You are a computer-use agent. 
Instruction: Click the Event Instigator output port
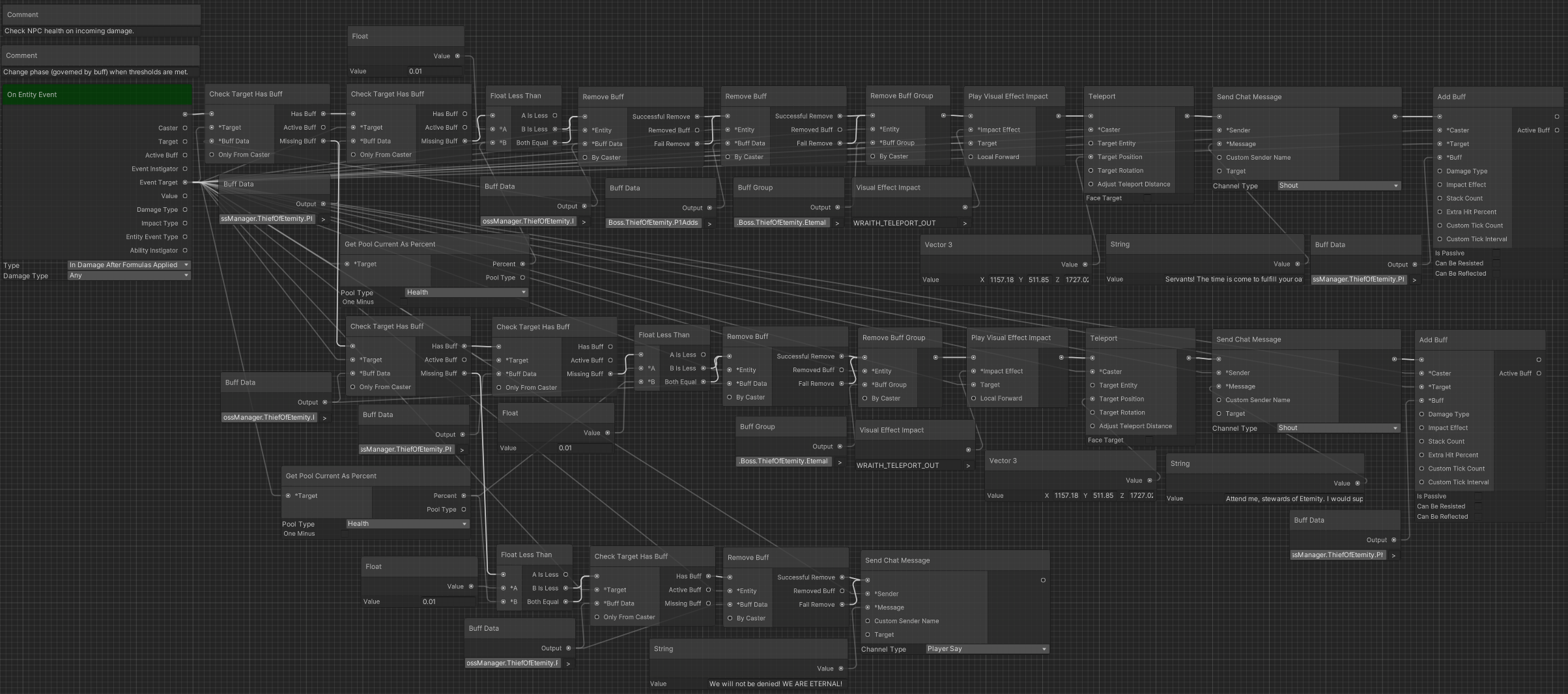185,169
